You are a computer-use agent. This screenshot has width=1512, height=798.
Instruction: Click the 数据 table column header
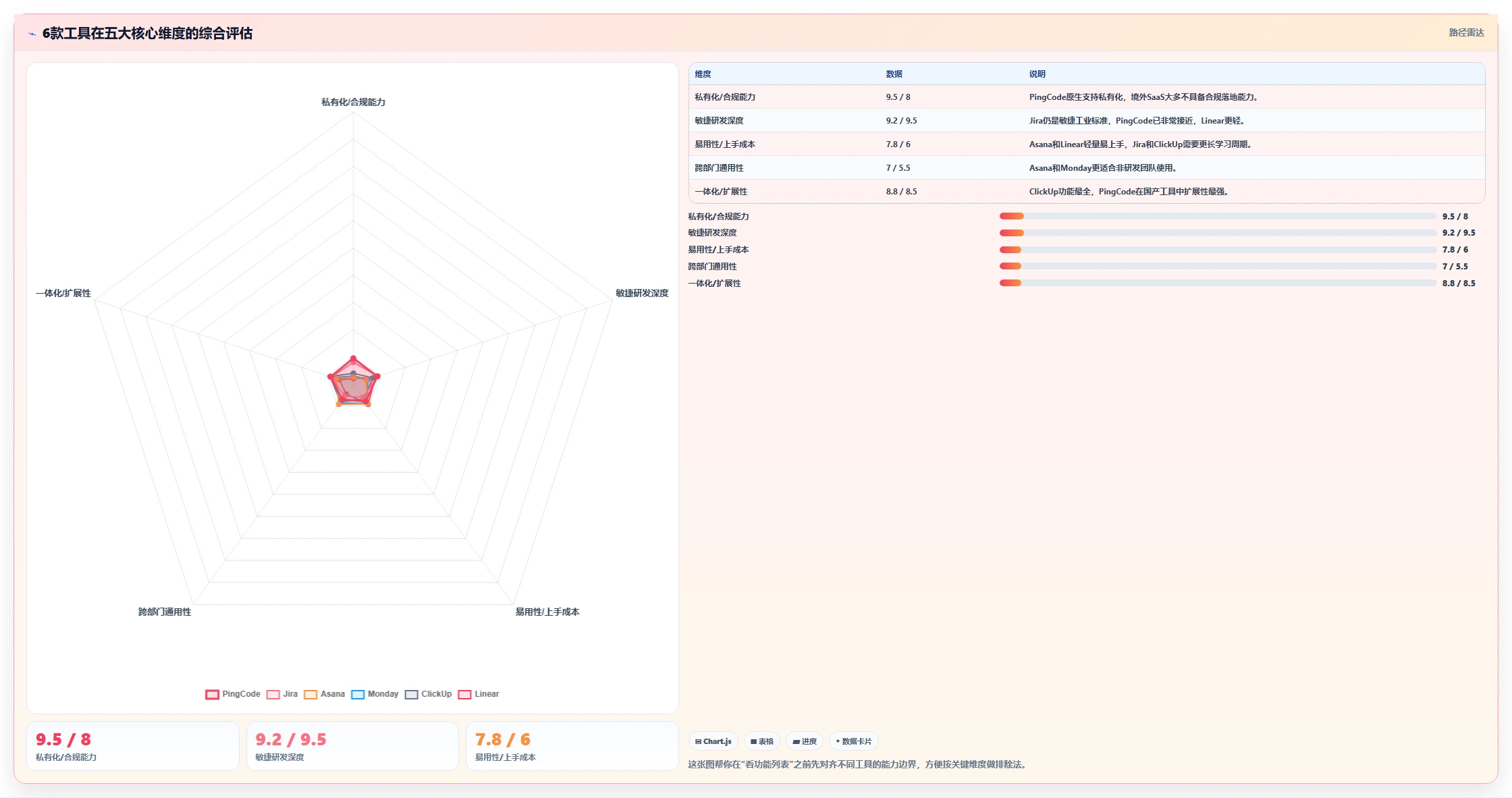tap(894, 74)
